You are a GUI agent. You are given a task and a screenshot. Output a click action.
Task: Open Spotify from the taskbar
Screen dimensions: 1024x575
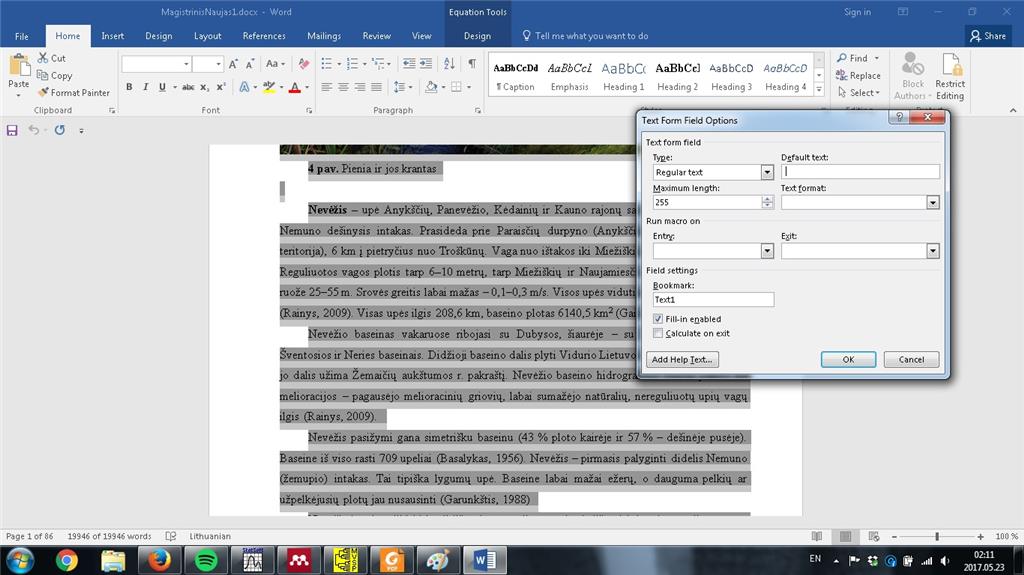point(206,561)
